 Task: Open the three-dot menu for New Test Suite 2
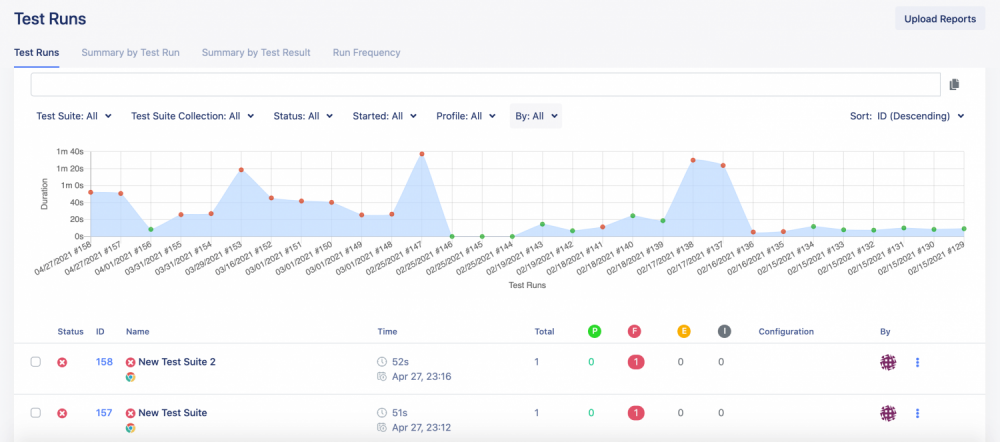click(917, 362)
